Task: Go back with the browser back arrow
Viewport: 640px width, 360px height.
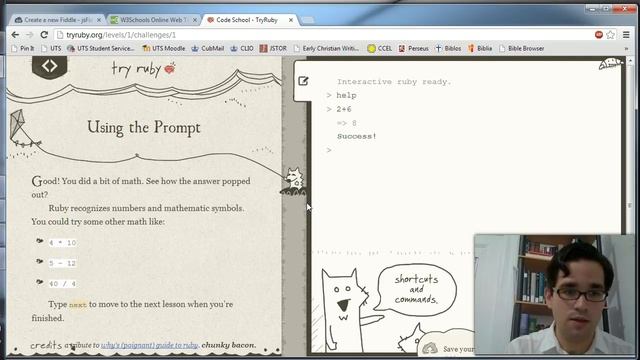Action: [x=15, y=35]
